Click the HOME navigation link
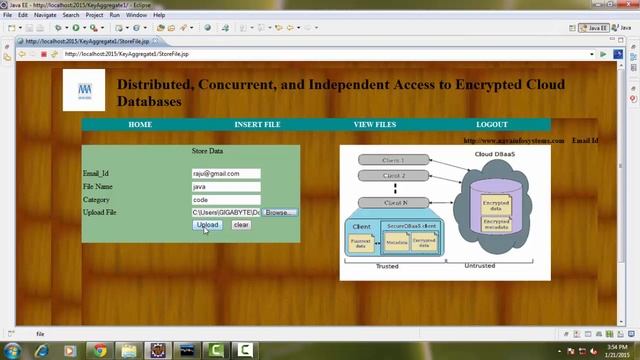The width and height of the screenshot is (640, 360). click(140, 124)
